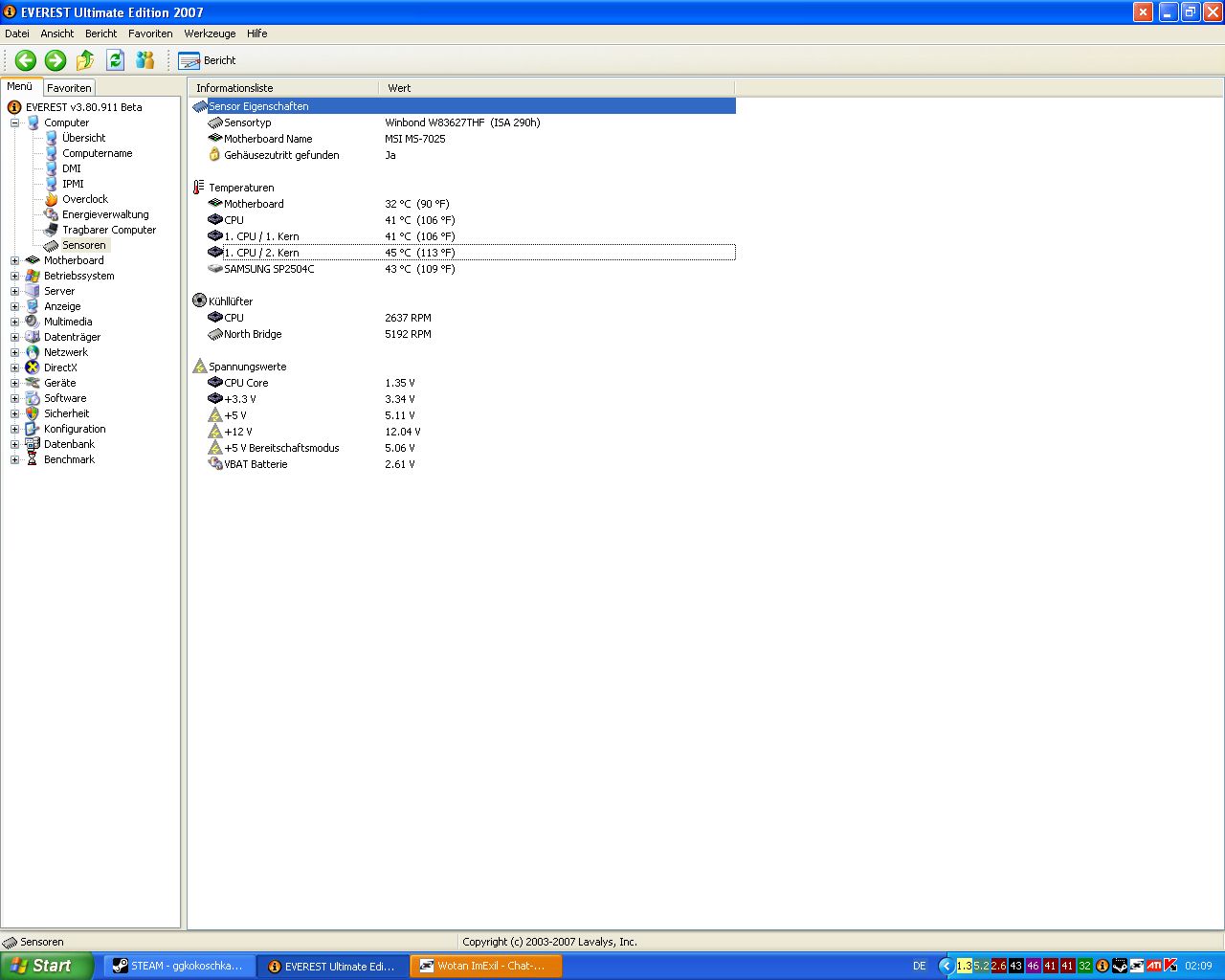Click the +12 V row icon
This screenshot has height=980, width=1225.
(215, 432)
